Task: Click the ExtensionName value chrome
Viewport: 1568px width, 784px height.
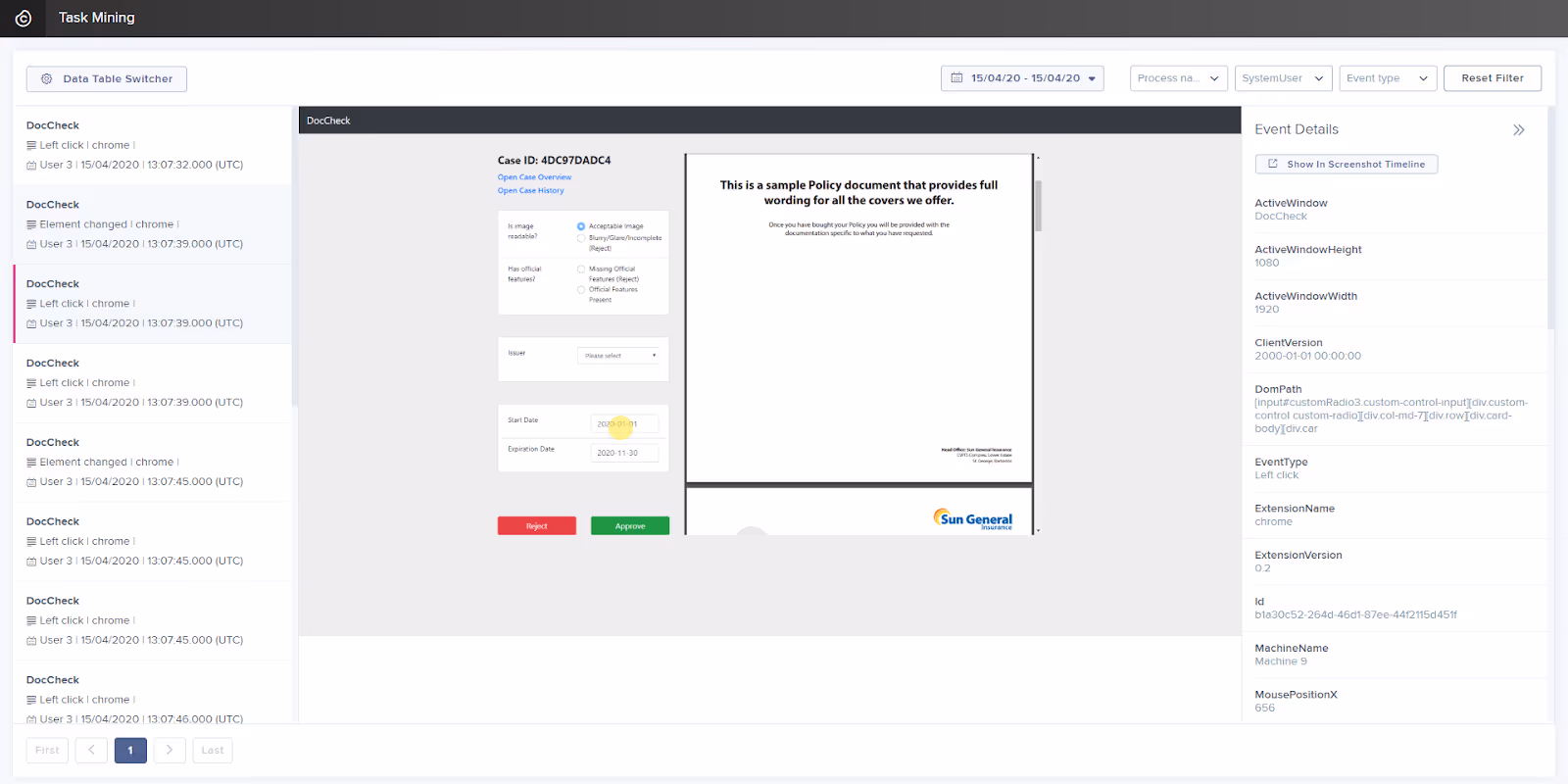Action: [x=1273, y=522]
